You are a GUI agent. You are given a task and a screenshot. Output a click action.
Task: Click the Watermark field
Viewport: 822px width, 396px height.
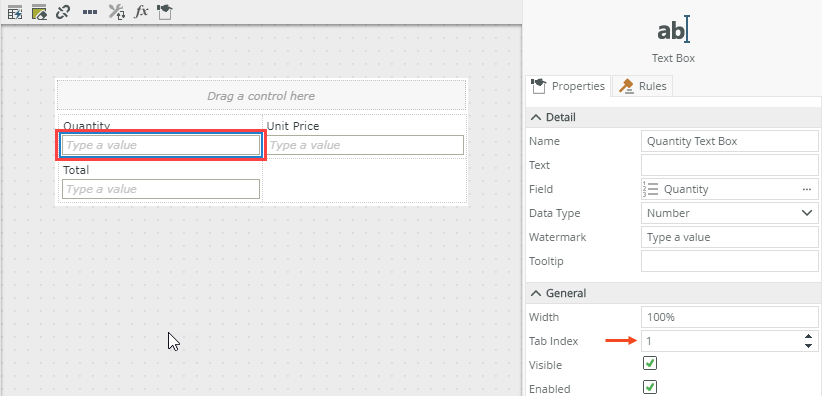click(x=729, y=237)
